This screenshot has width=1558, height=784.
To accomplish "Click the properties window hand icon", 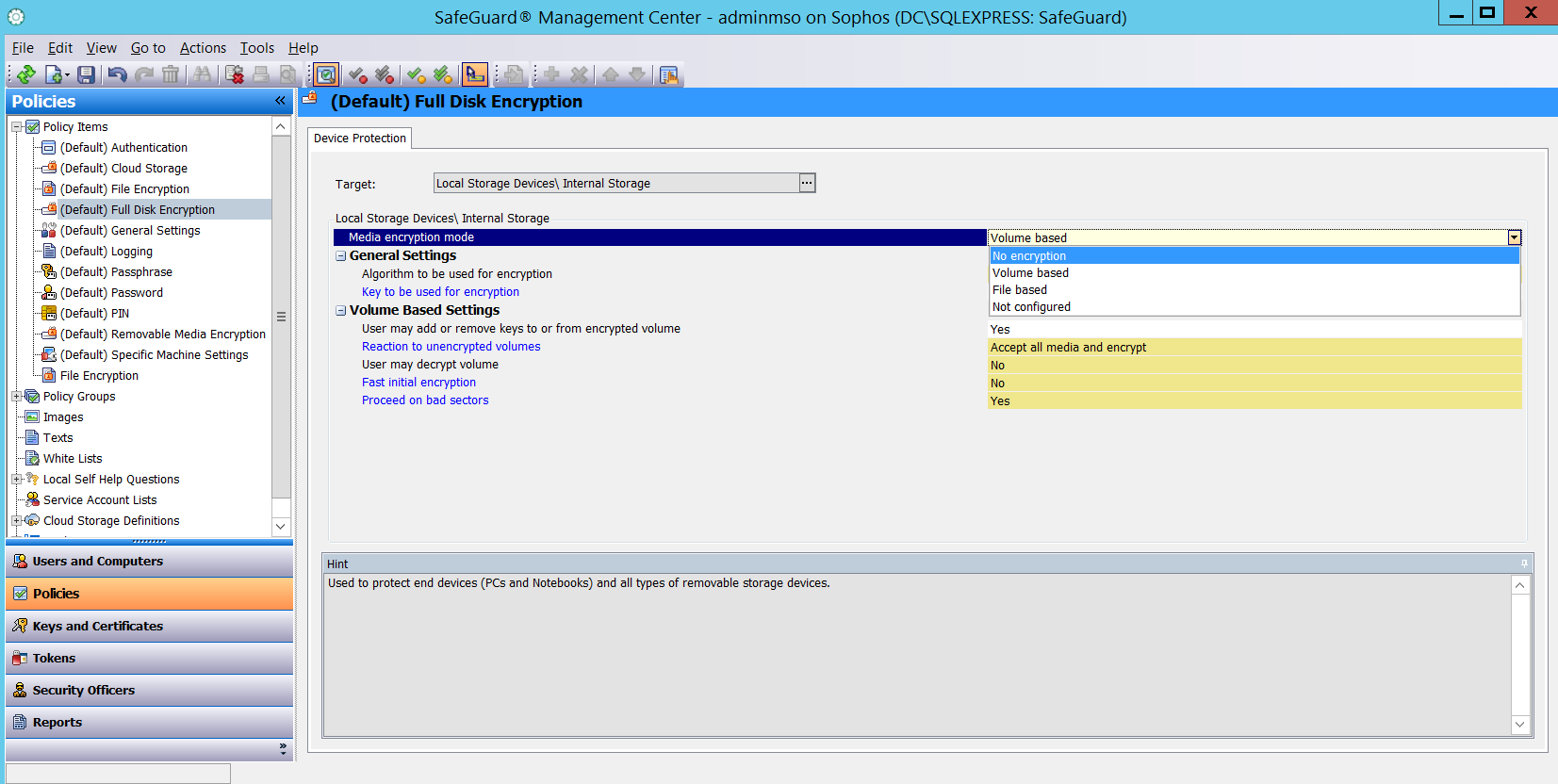I will pos(669,74).
